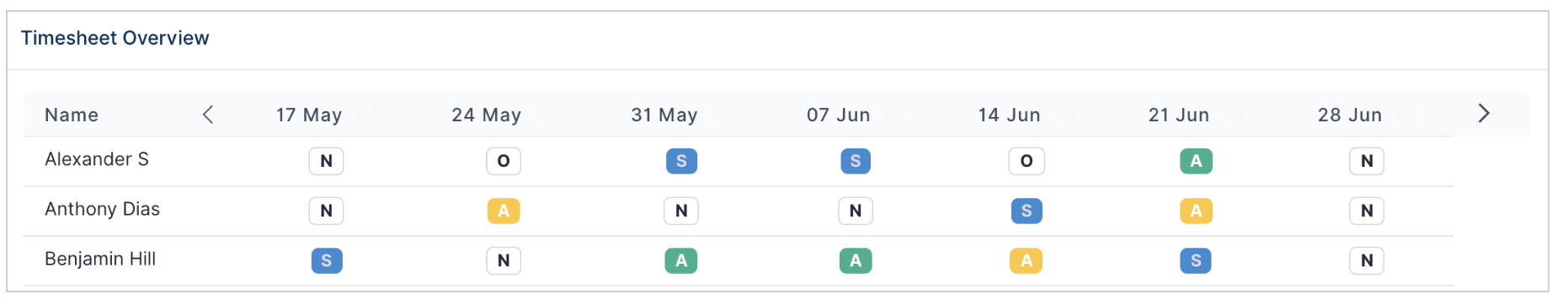Open Anthony Dias's yellow A badge for 24 May
This screenshot has height=305, width=1568.
(504, 211)
